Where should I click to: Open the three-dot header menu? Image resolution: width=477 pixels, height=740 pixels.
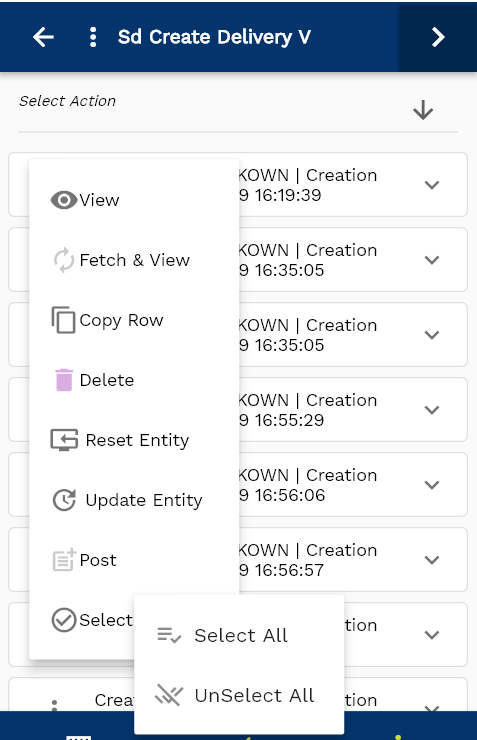[x=93, y=37]
